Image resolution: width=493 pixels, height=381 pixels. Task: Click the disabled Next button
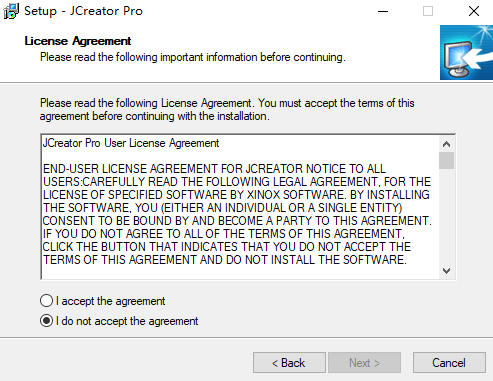(364, 363)
